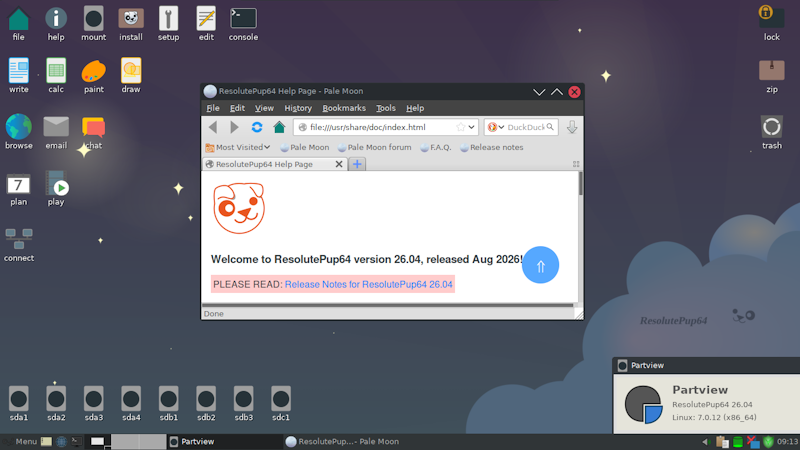Open the File menu
Screen dimensions: 800x450
coord(213,108)
